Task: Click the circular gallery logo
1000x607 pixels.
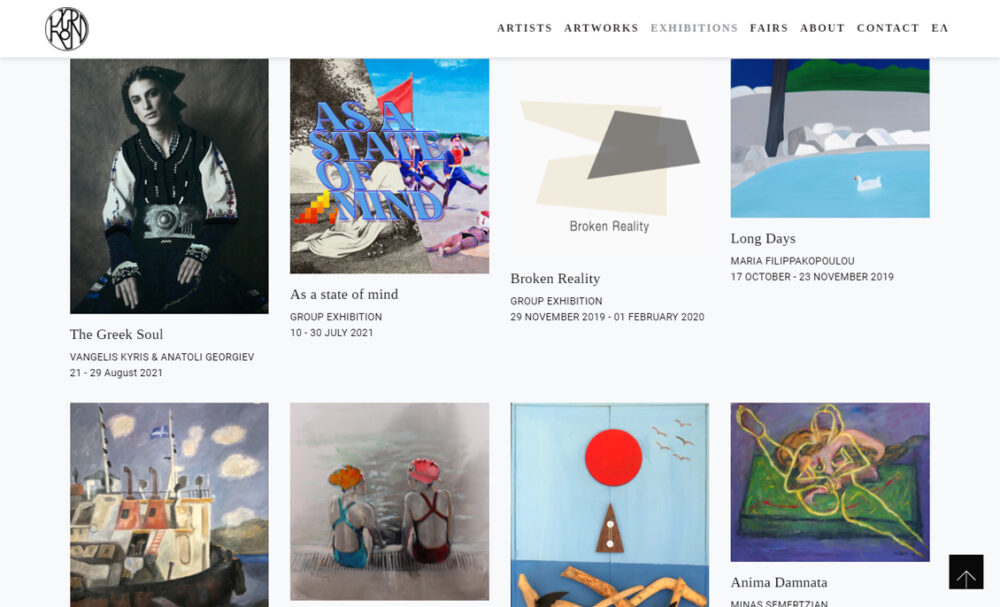Action: point(67,29)
